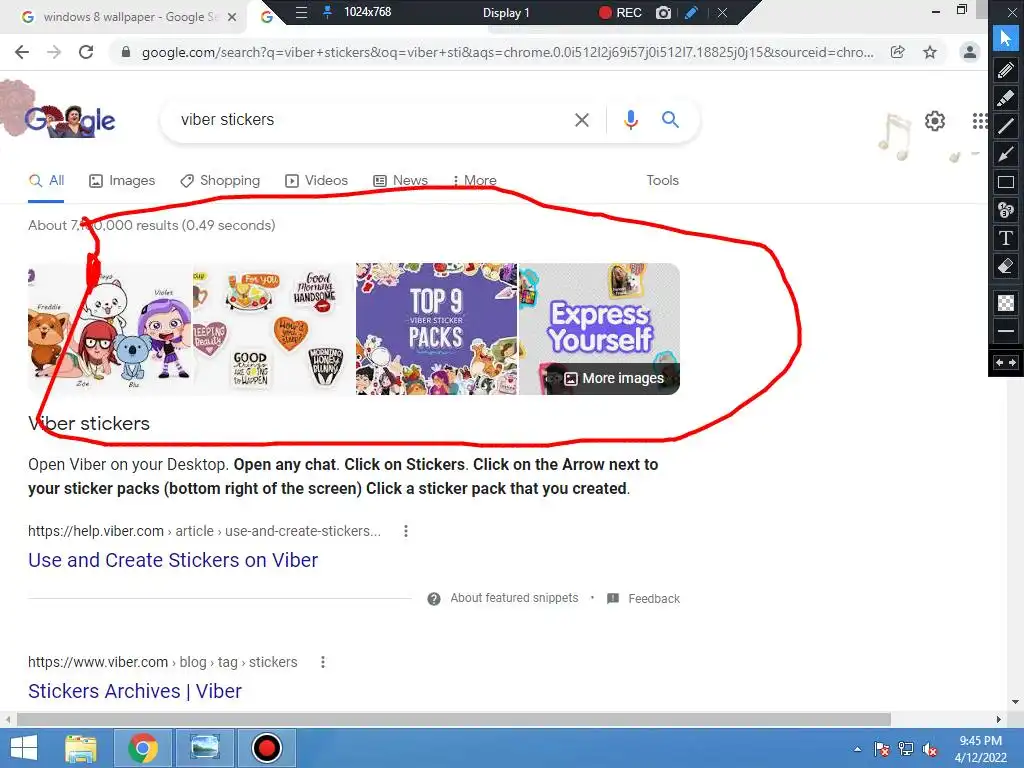Click the Google doodle logo
This screenshot has width=1024, height=768.
[70, 120]
